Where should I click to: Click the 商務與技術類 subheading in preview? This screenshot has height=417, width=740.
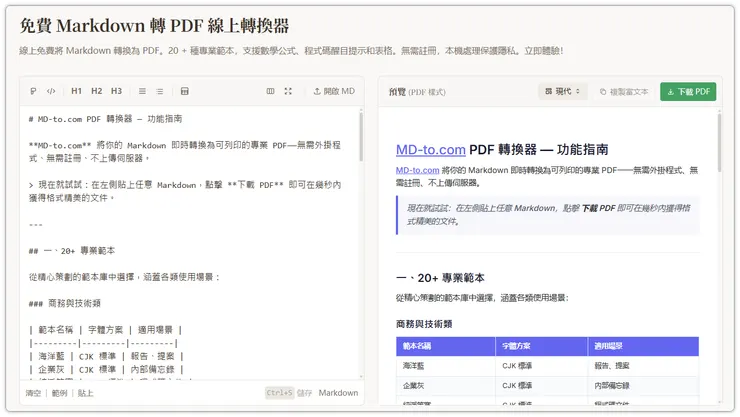[x=424, y=324]
